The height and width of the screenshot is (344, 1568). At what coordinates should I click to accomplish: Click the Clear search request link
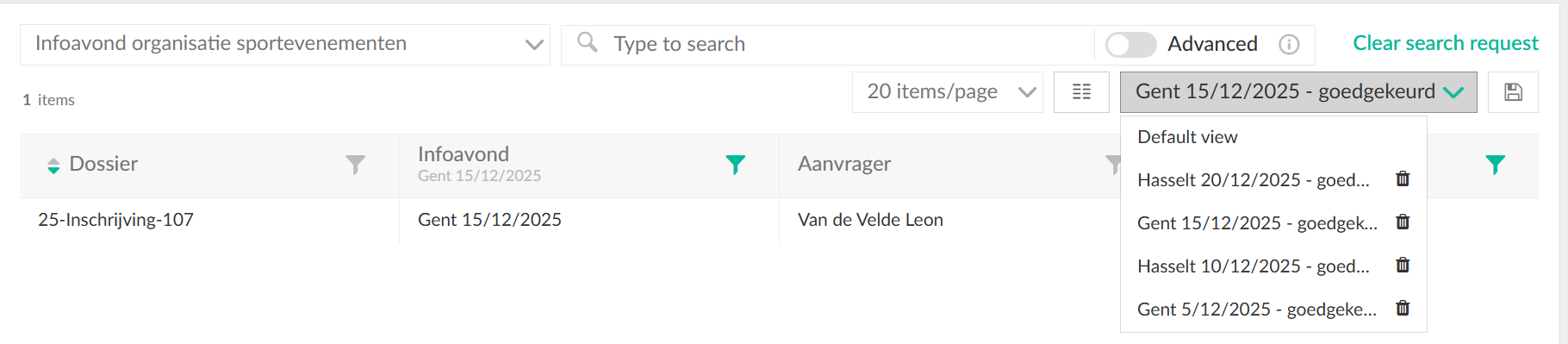click(x=1446, y=43)
